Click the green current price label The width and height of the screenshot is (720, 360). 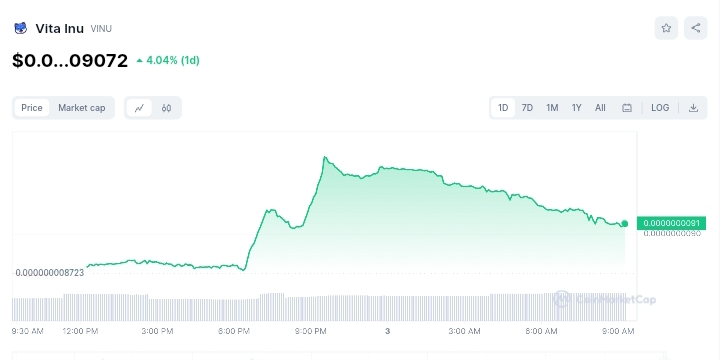671,224
